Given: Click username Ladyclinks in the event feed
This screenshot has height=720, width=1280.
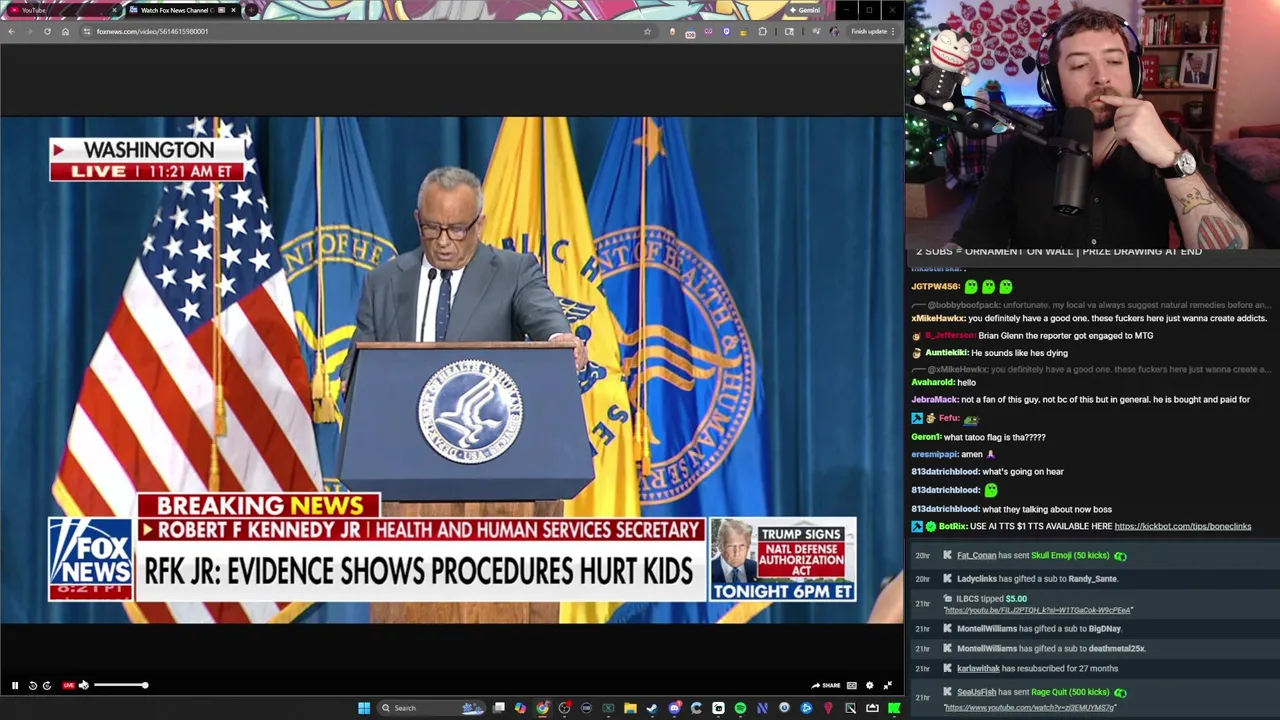Looking at the screenshot, I should pos(977,578).
